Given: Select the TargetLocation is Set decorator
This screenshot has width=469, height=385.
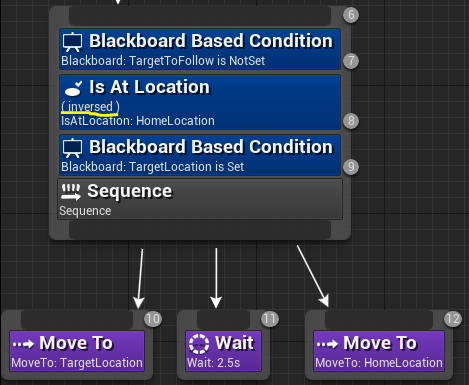Looking at the screenshot, I should click(200, 155).
